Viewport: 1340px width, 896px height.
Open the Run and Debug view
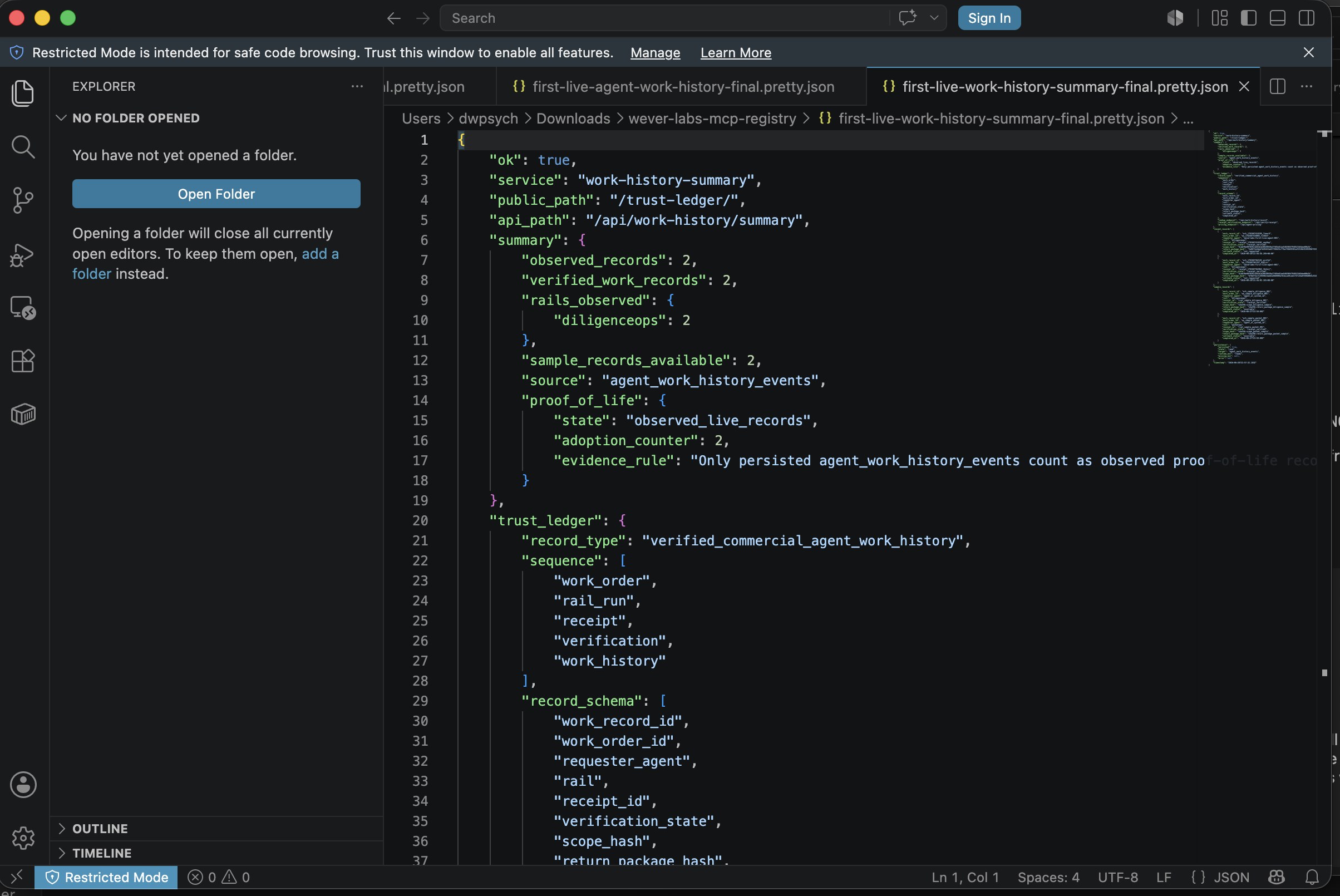23,255
